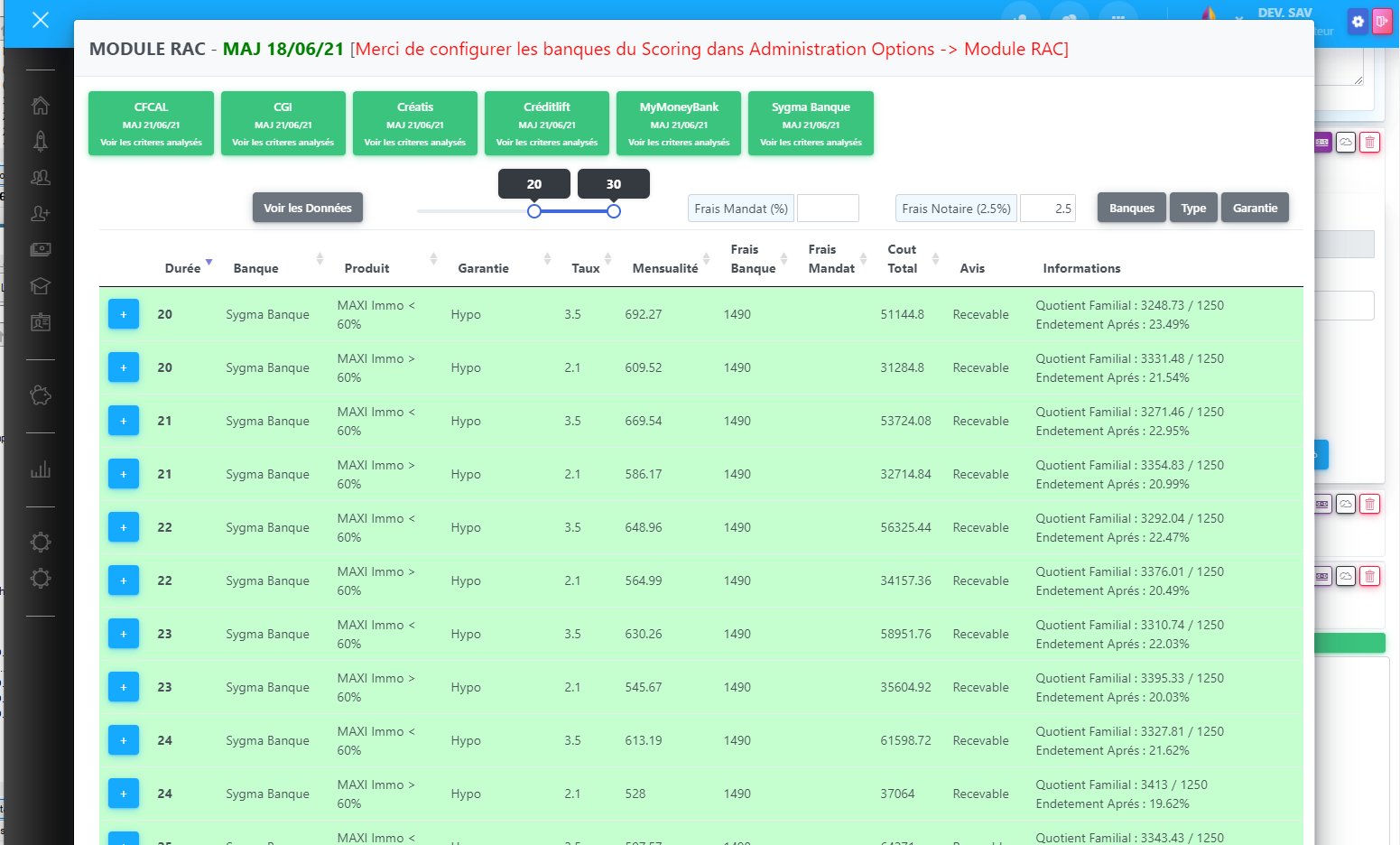Viewport: 1400px width, 845px height.
Task: Click DEV. SAV user name in header
Action: pos(1284,13)
